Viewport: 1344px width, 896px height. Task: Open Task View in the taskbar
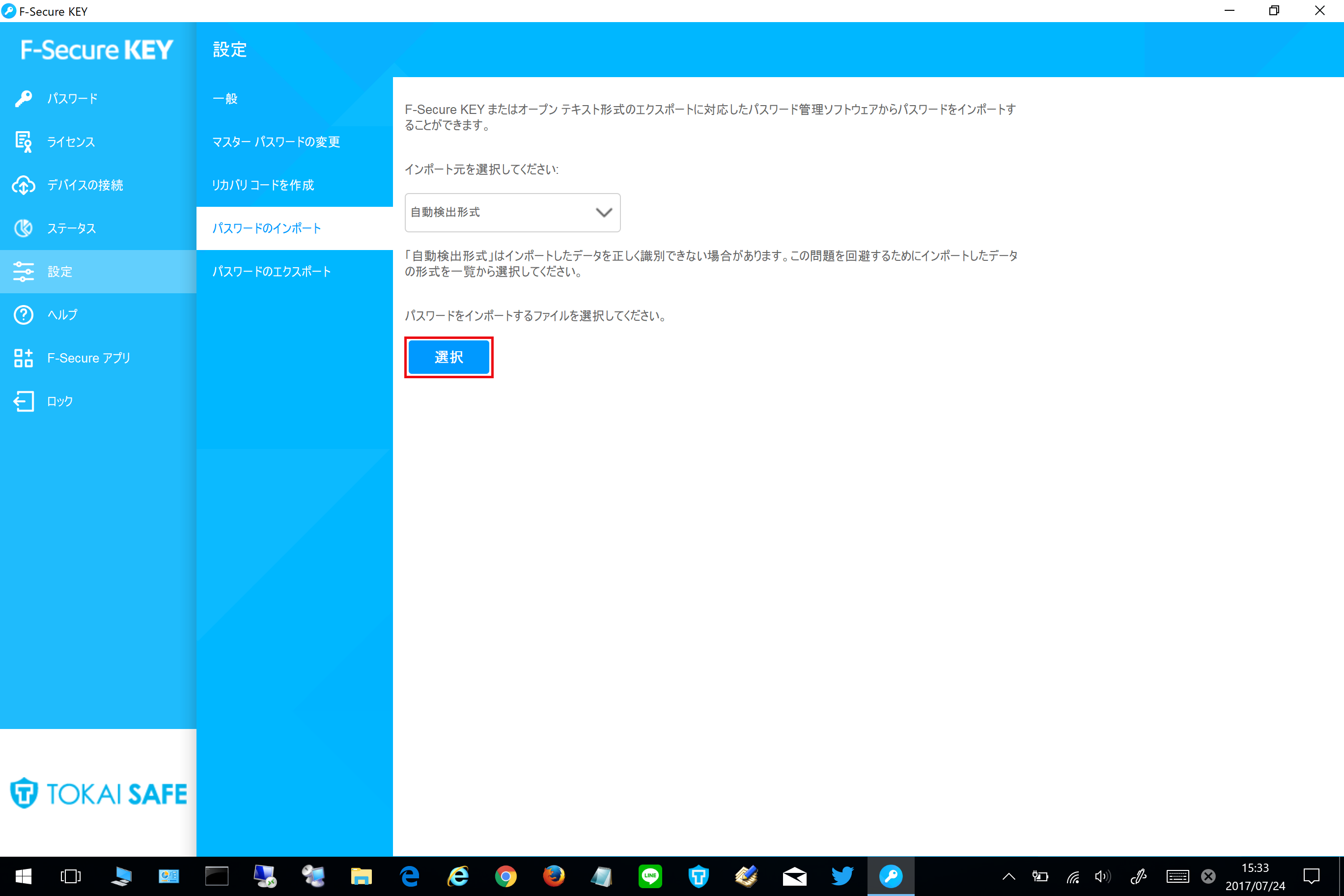point(71,876)
